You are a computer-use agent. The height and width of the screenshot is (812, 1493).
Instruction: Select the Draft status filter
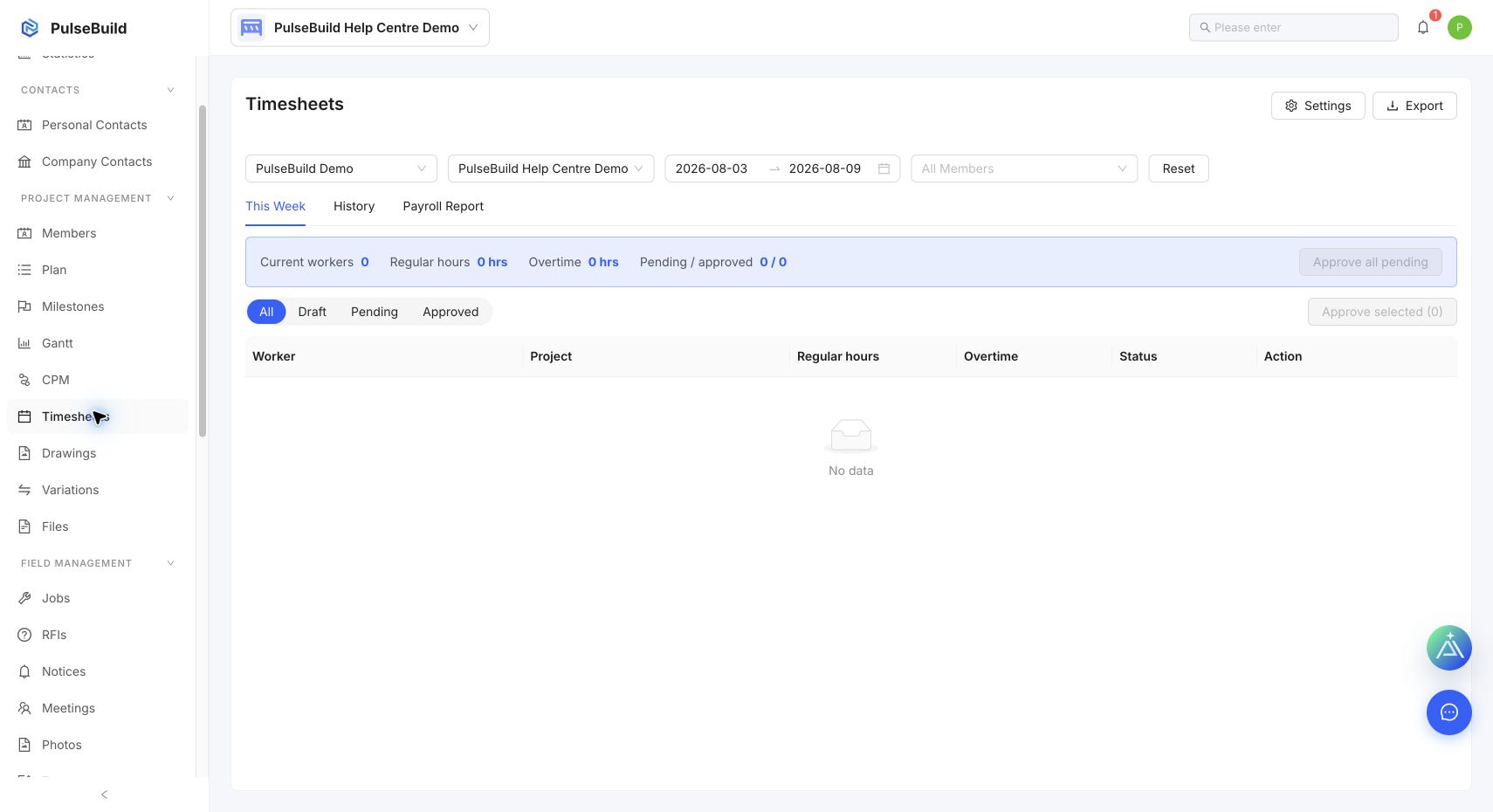(312, 312)
